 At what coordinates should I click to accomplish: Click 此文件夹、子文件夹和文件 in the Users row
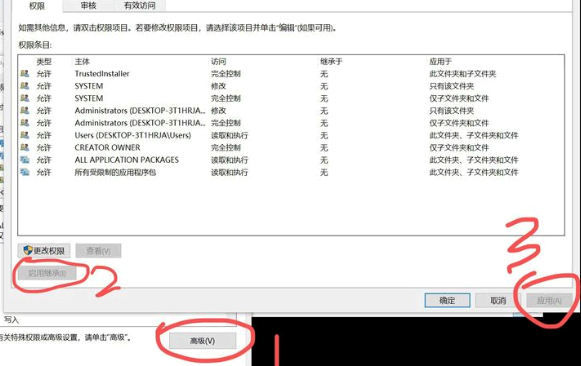(474, 135)
